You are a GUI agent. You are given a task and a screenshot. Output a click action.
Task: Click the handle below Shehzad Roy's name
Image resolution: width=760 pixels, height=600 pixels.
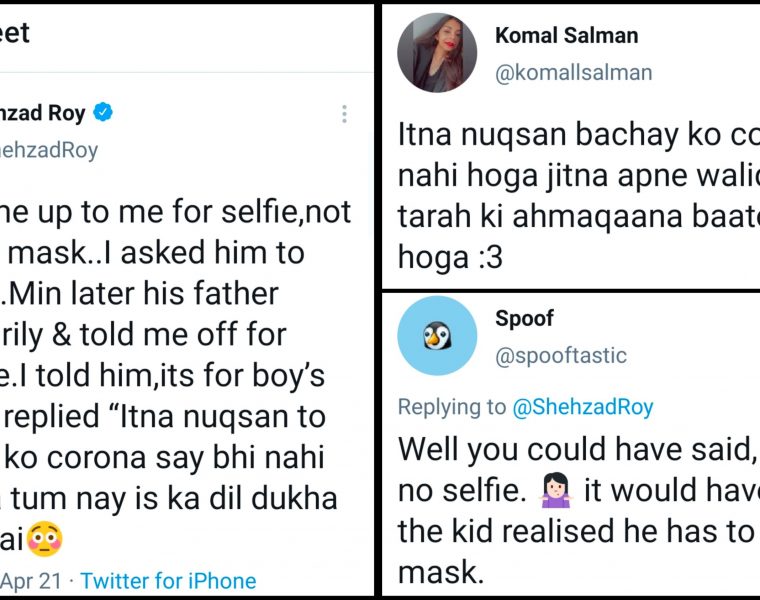pos(48,150)
